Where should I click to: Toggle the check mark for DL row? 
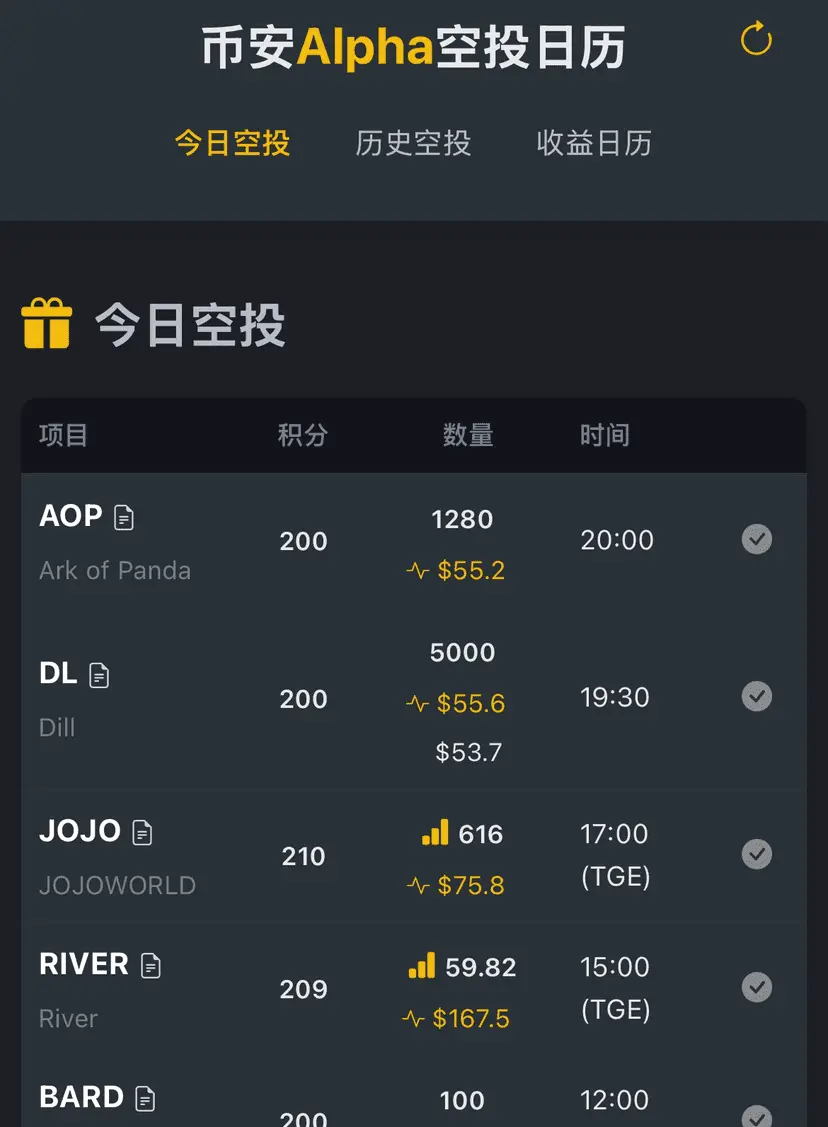coord(757,696)
